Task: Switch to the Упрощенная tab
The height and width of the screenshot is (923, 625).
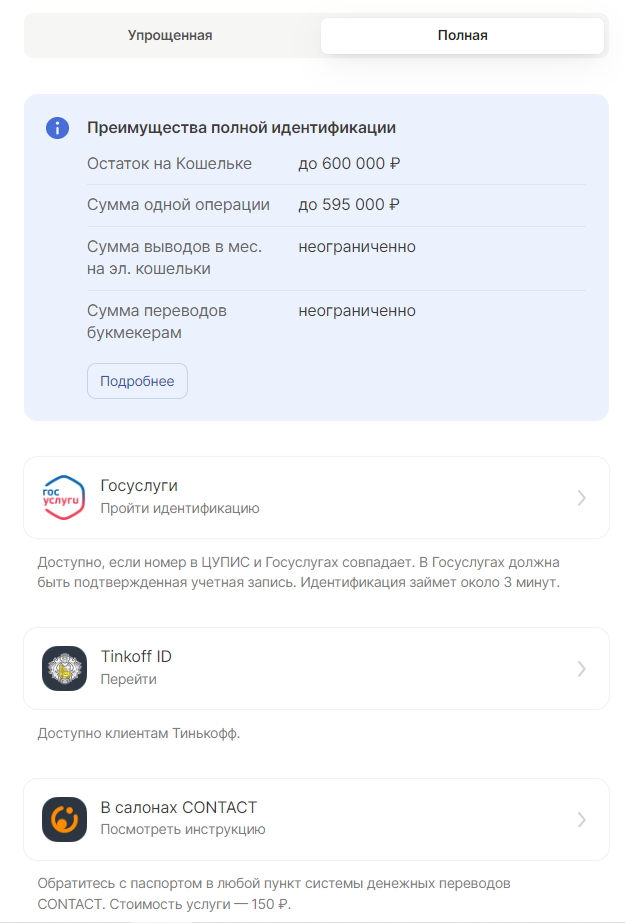Action: point(170,36)
